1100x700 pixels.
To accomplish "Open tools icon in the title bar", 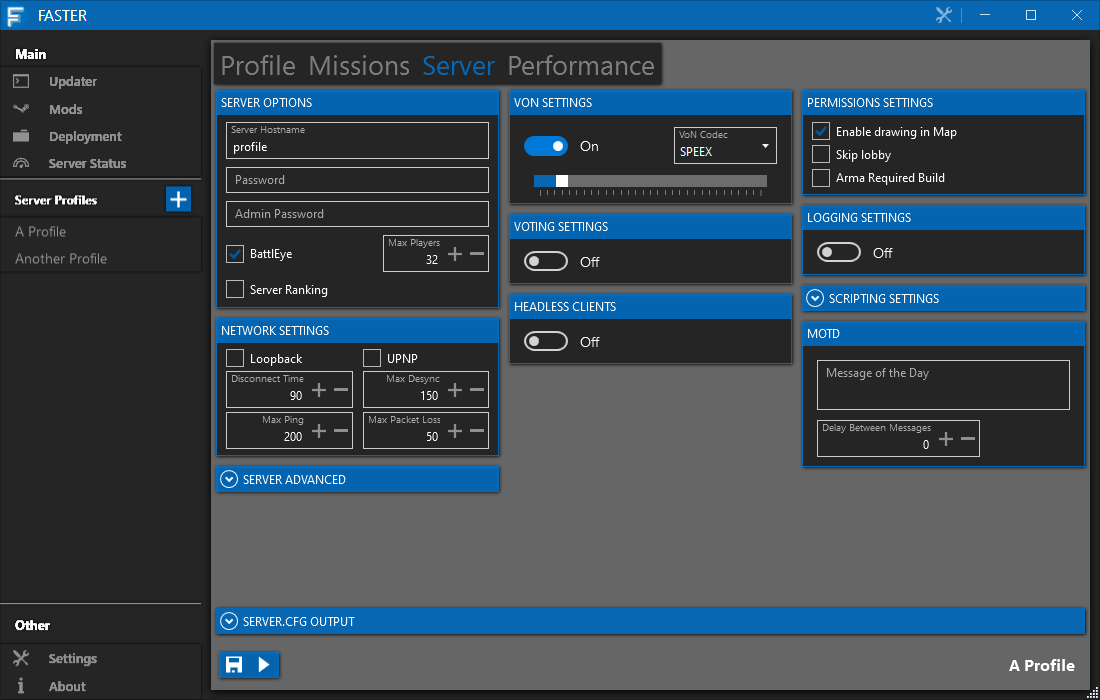I will pos(944,15).
